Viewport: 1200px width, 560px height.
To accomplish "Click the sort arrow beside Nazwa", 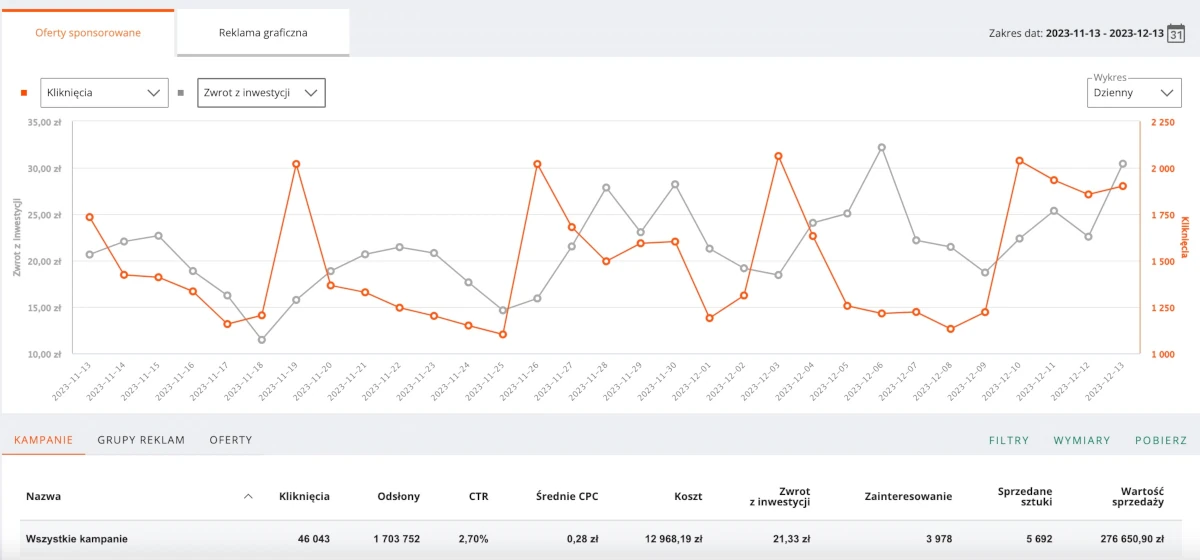I will [x=248, y=496].
